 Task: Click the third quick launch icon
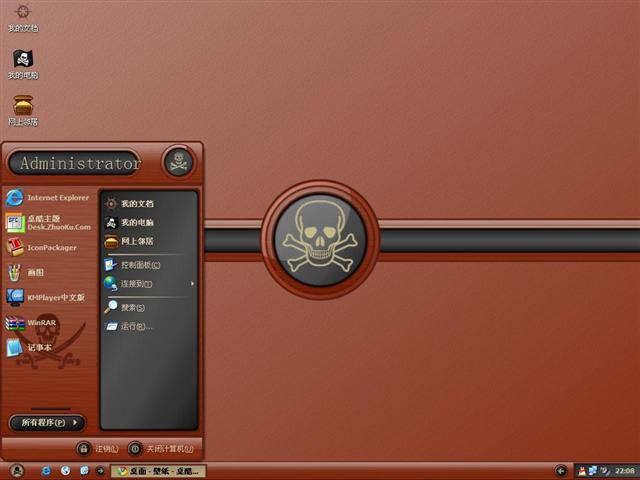click(x=84, y=471)
